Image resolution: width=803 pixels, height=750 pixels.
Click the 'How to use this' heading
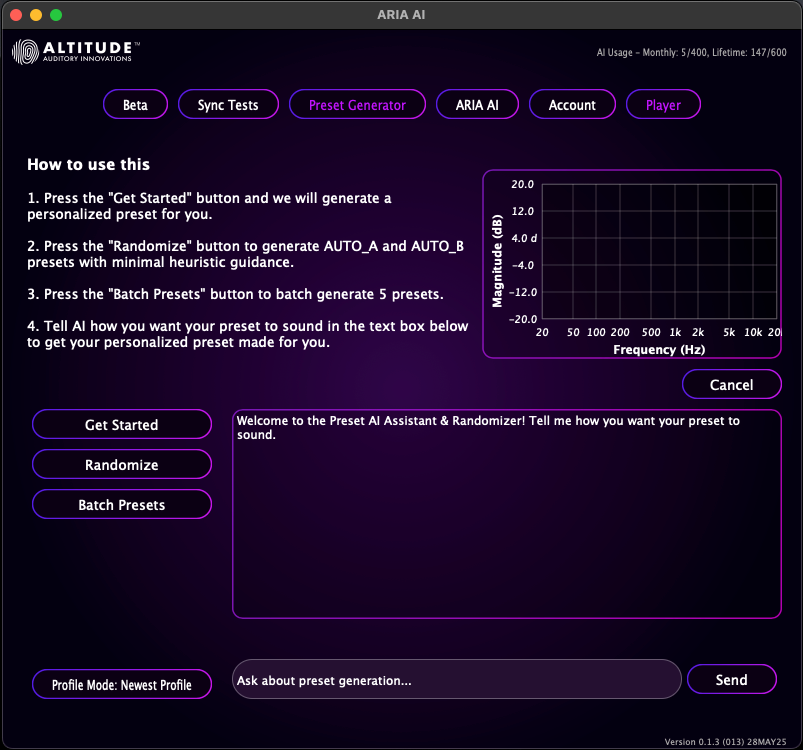coord(89,164)
